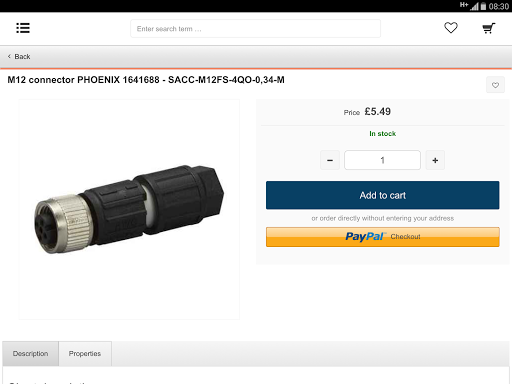Screen dimensions: 512x384
Task: Tap the battery icon in status bar
Action: tap(483, 6)
